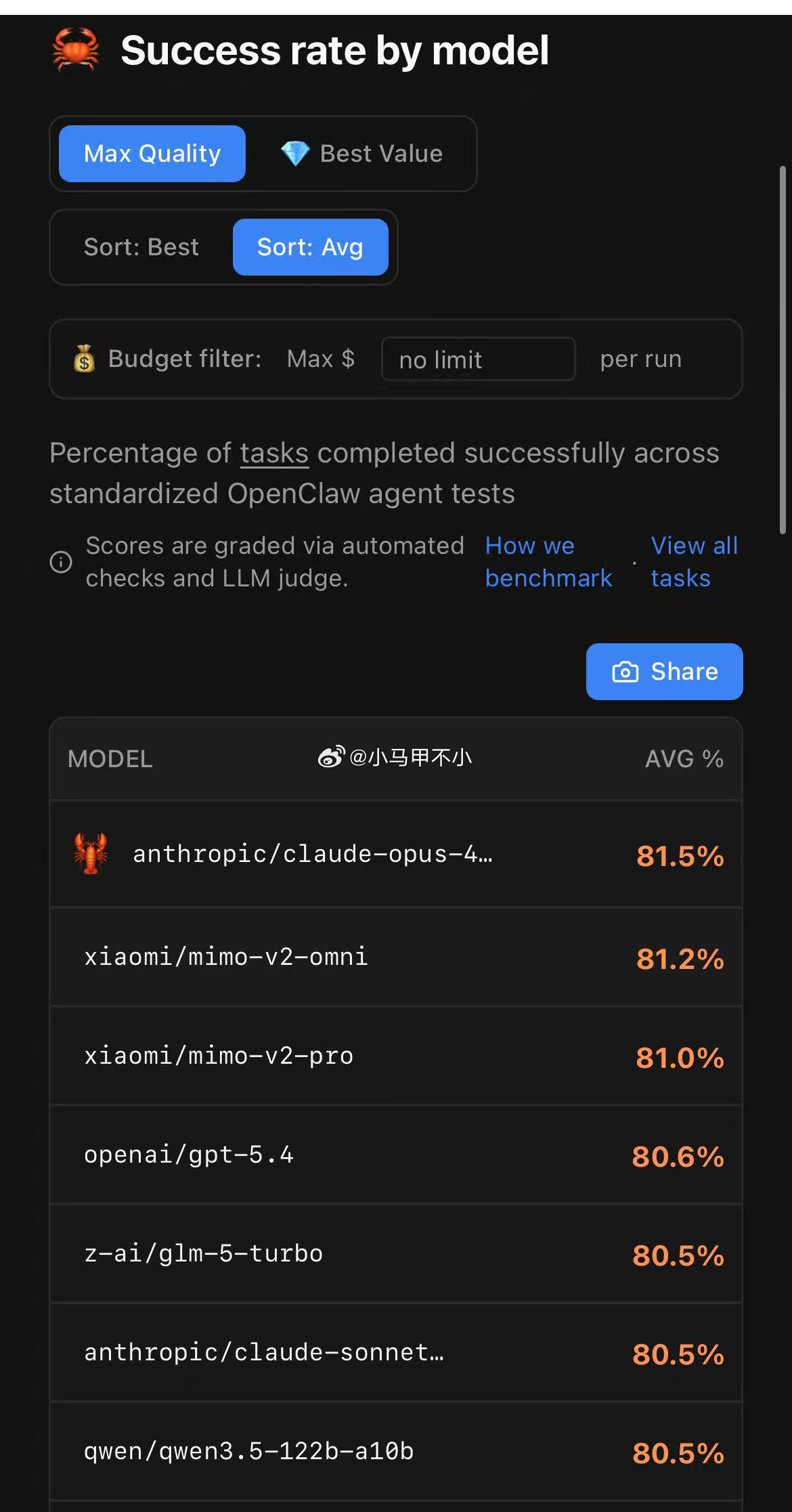Click the money bag budget filter icon
The height and width of the screenshot is (1512, 792).
coord(83,359)
